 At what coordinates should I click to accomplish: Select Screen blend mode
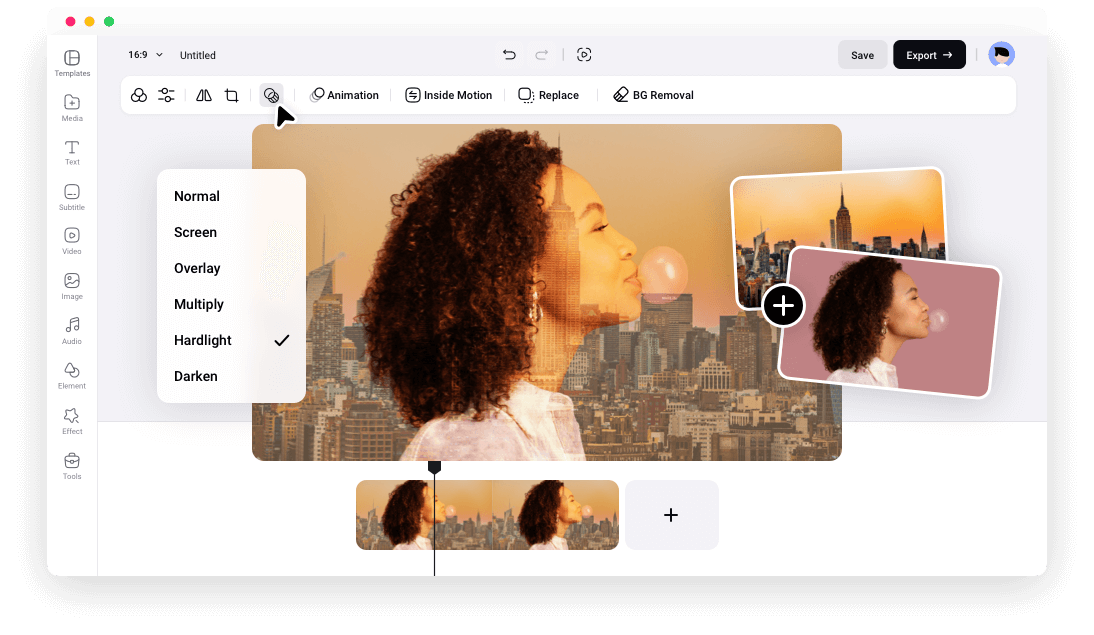(195, 232)
